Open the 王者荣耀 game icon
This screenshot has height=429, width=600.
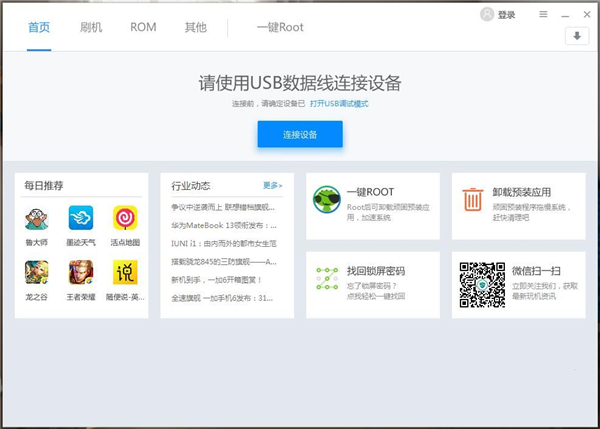pos(81,272)
